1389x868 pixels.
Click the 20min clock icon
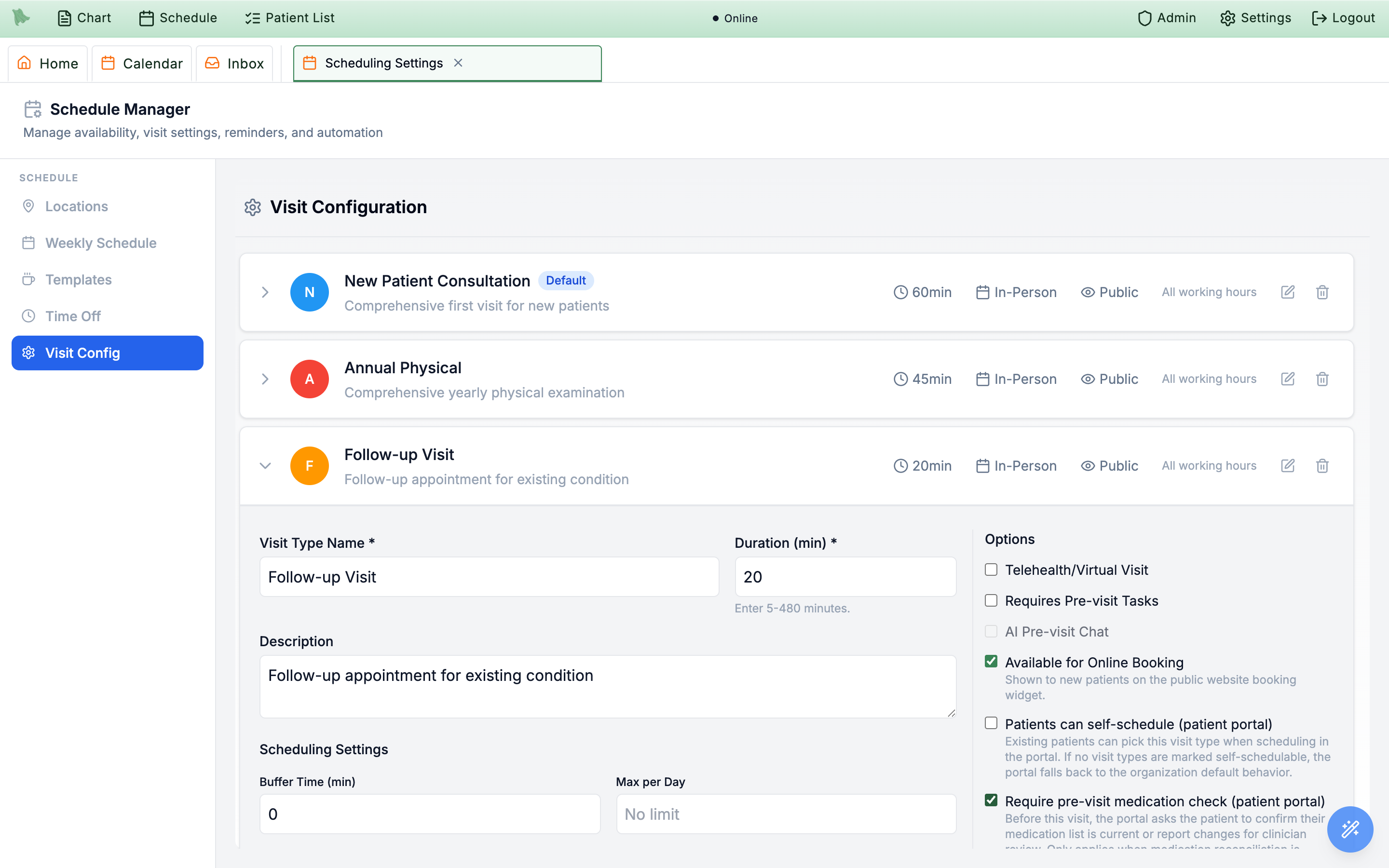(900, 465)
